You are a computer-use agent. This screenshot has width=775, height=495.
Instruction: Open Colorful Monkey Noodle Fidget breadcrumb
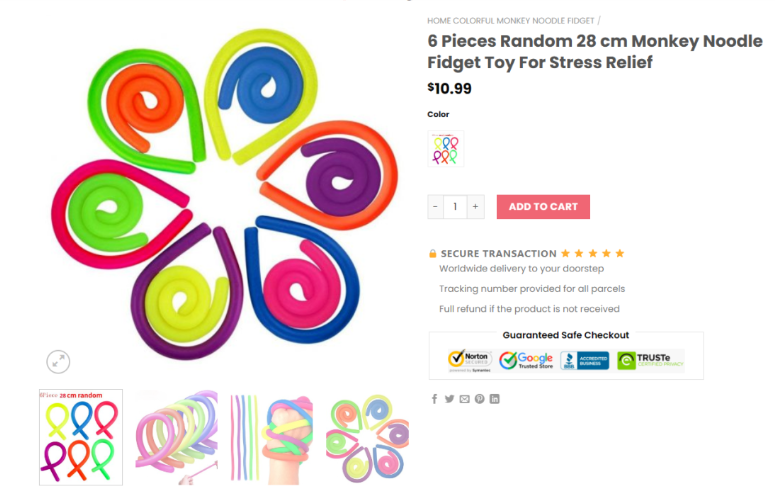coord(523,20)
